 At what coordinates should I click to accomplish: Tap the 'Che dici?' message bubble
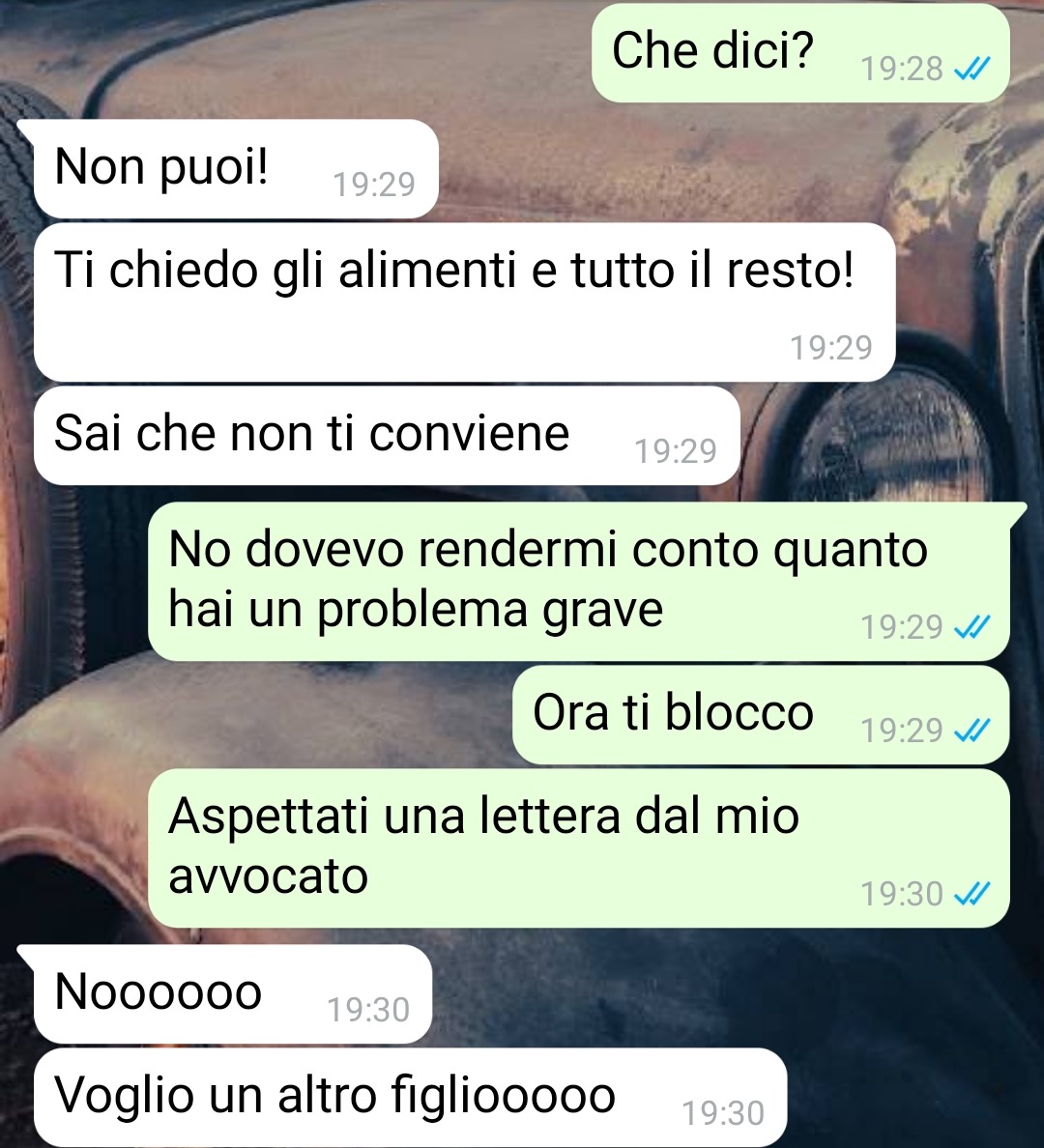click(x=800, y=52)
